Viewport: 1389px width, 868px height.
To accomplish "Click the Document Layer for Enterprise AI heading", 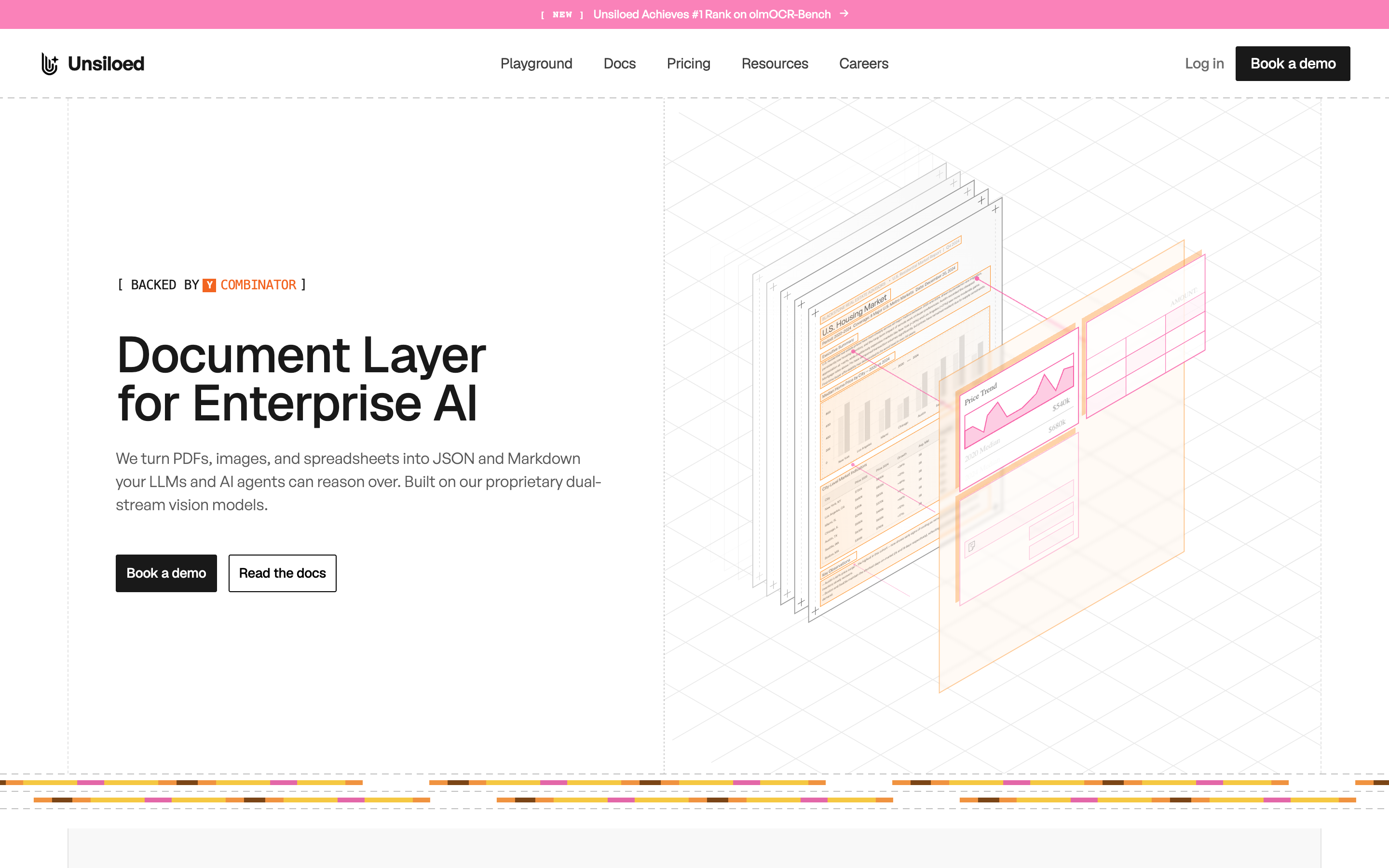I will [301, 379].
